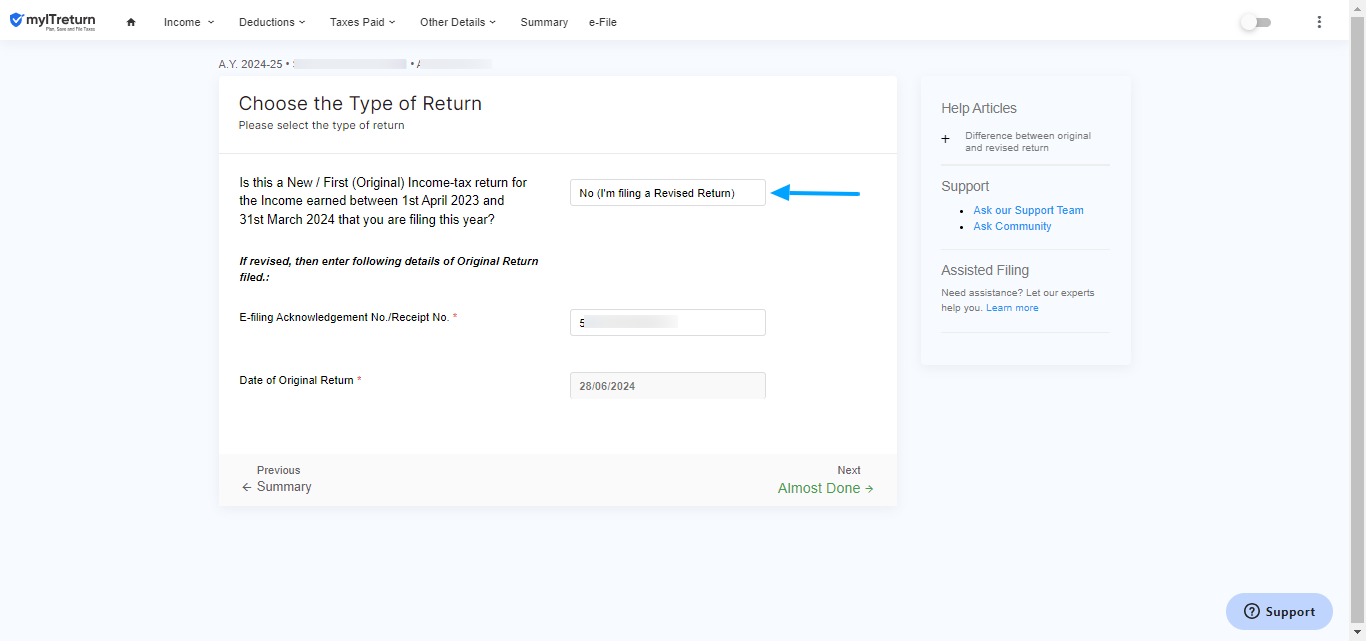Click Ask our Support Team link
The height and width of the screenshot is (641, 1366).
click(1028, 210)
